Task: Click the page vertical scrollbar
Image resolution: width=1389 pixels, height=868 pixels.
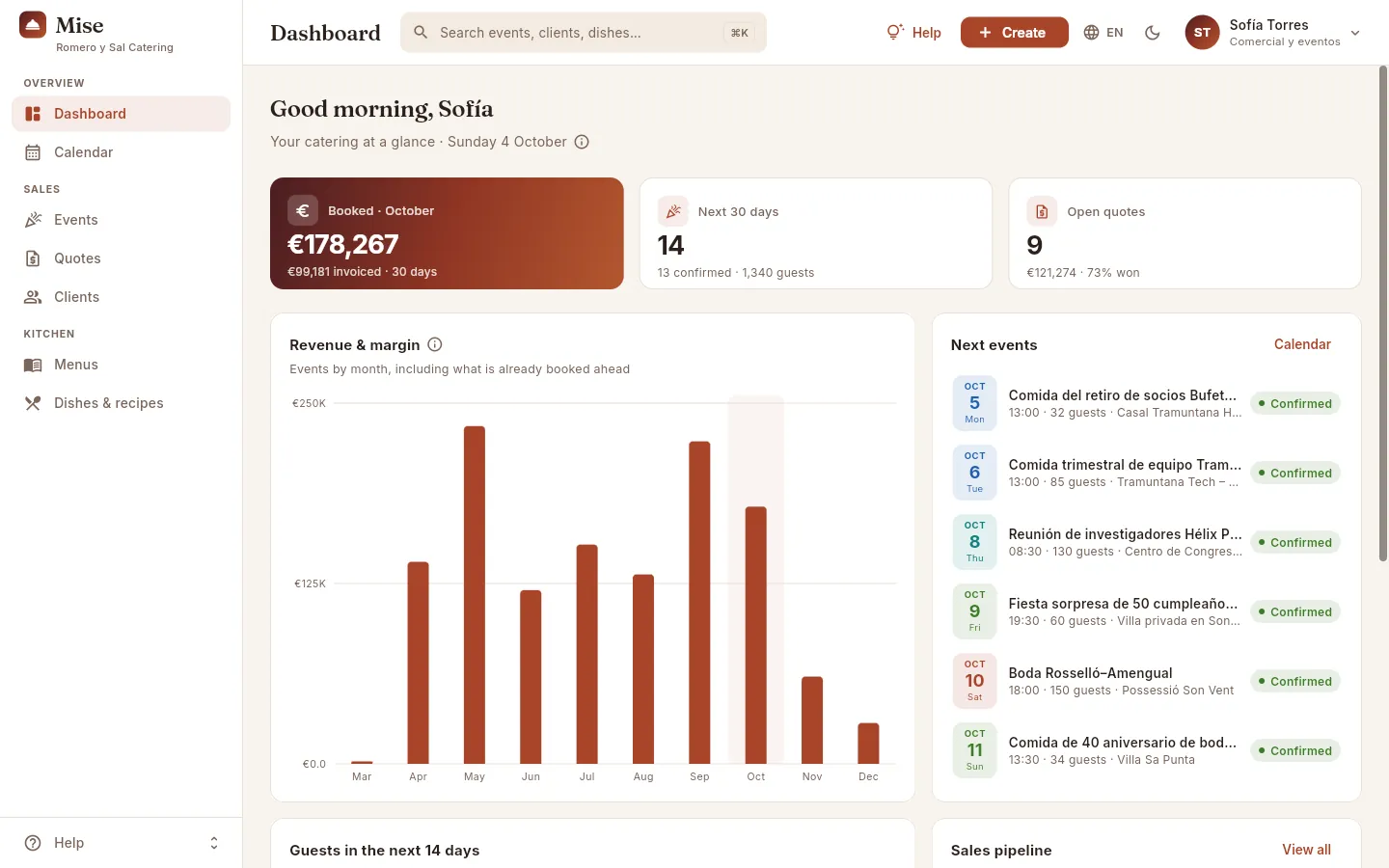Action: tap(1382, 313)
